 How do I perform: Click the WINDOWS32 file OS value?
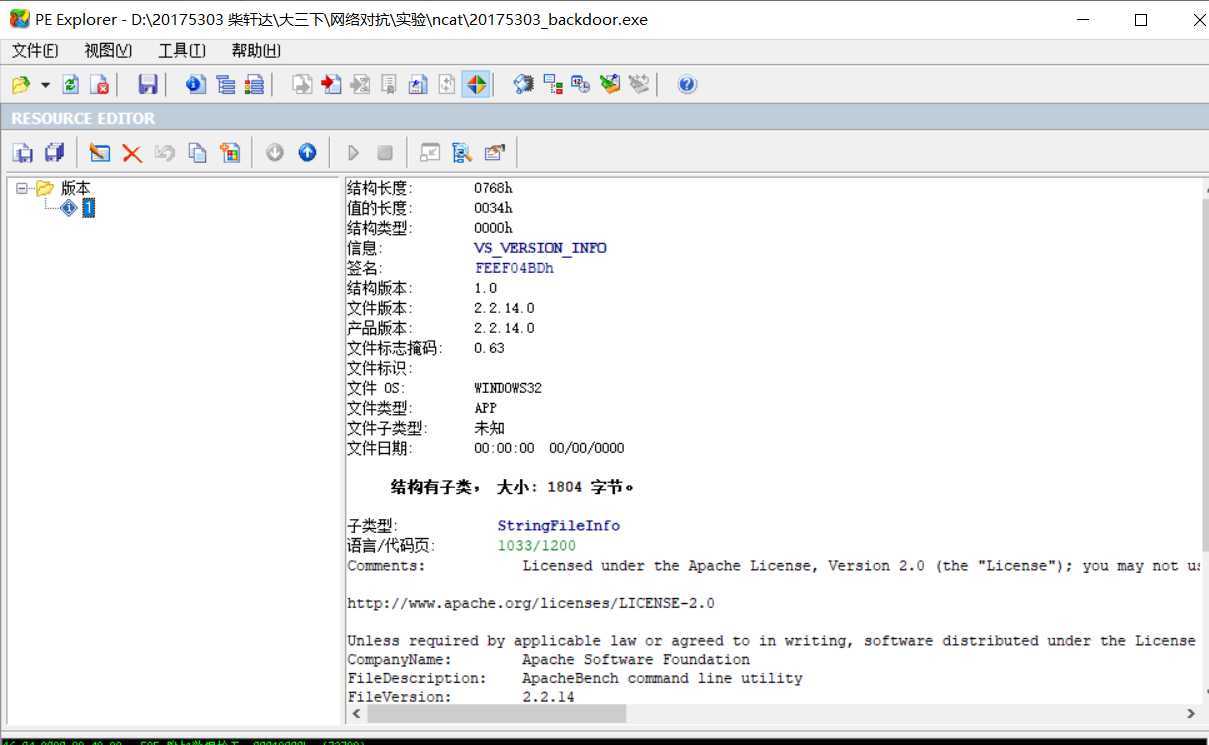[x=508, y=388]
